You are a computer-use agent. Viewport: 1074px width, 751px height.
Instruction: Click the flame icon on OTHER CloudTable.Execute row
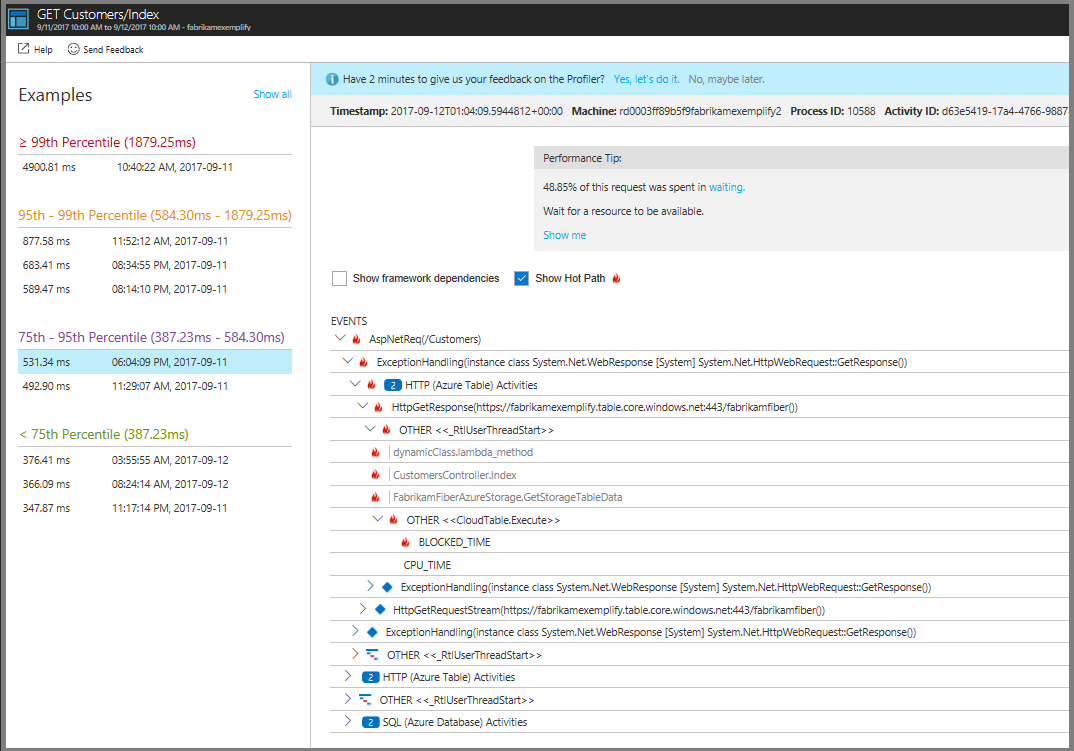393,520
